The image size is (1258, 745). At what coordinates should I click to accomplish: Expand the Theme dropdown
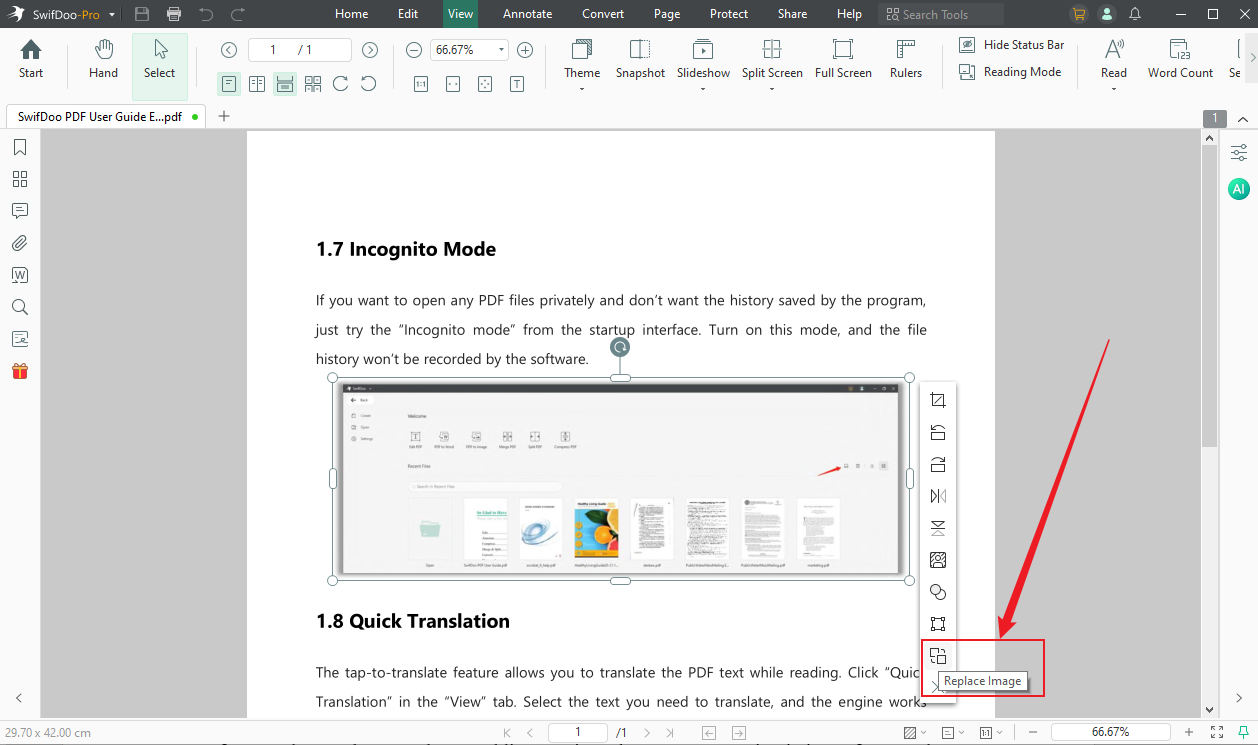point(582,89)
